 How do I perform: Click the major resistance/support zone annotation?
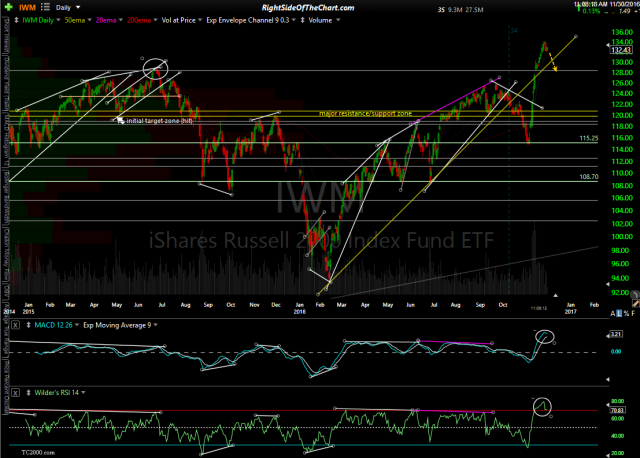tap(365, 113)
